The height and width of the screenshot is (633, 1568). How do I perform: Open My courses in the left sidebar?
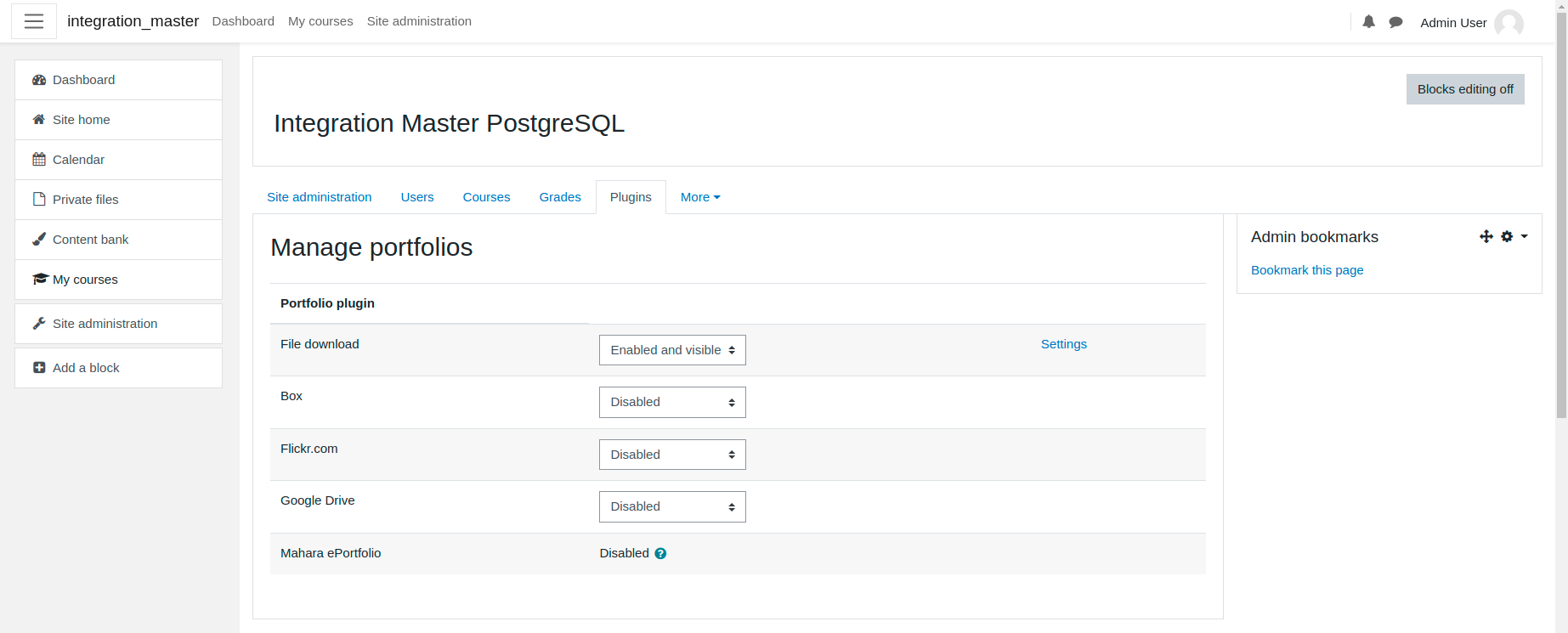[118, 280]
